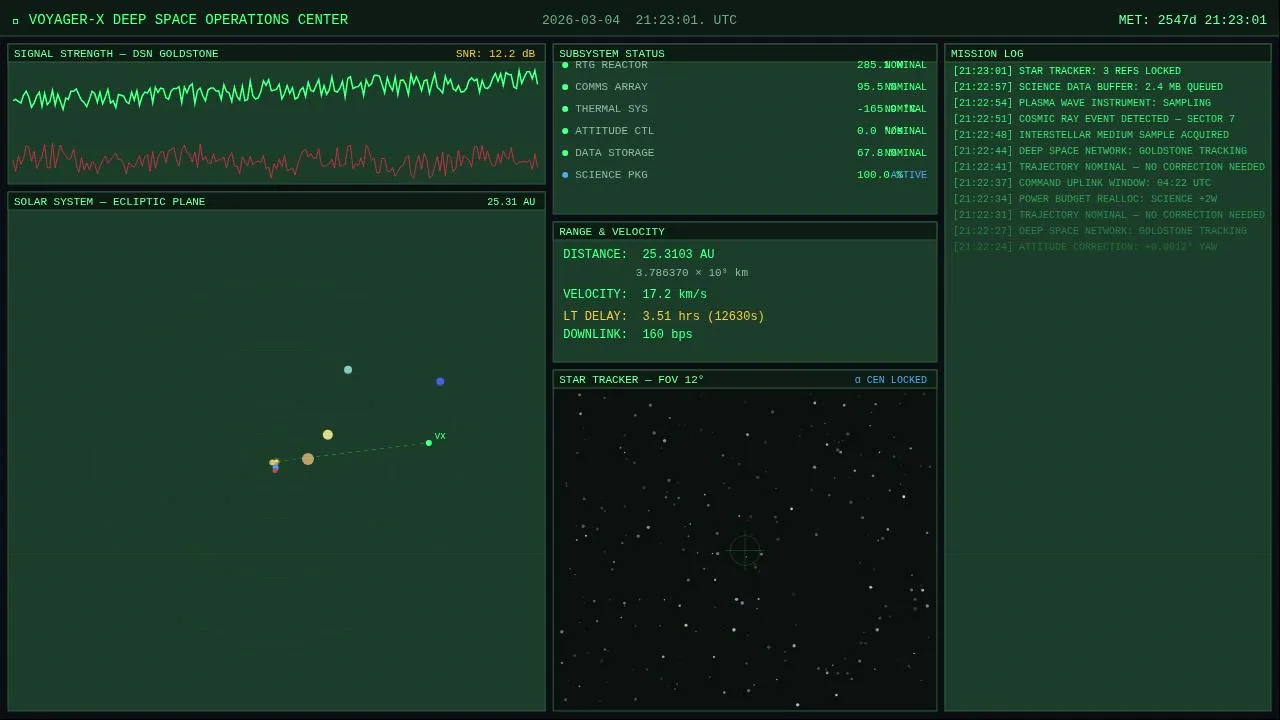Click the 'LT DELAY: 3.51 hrs' readout
Image resolution: width=1280 pixels, height=720 pixels.
click(663, 317)
